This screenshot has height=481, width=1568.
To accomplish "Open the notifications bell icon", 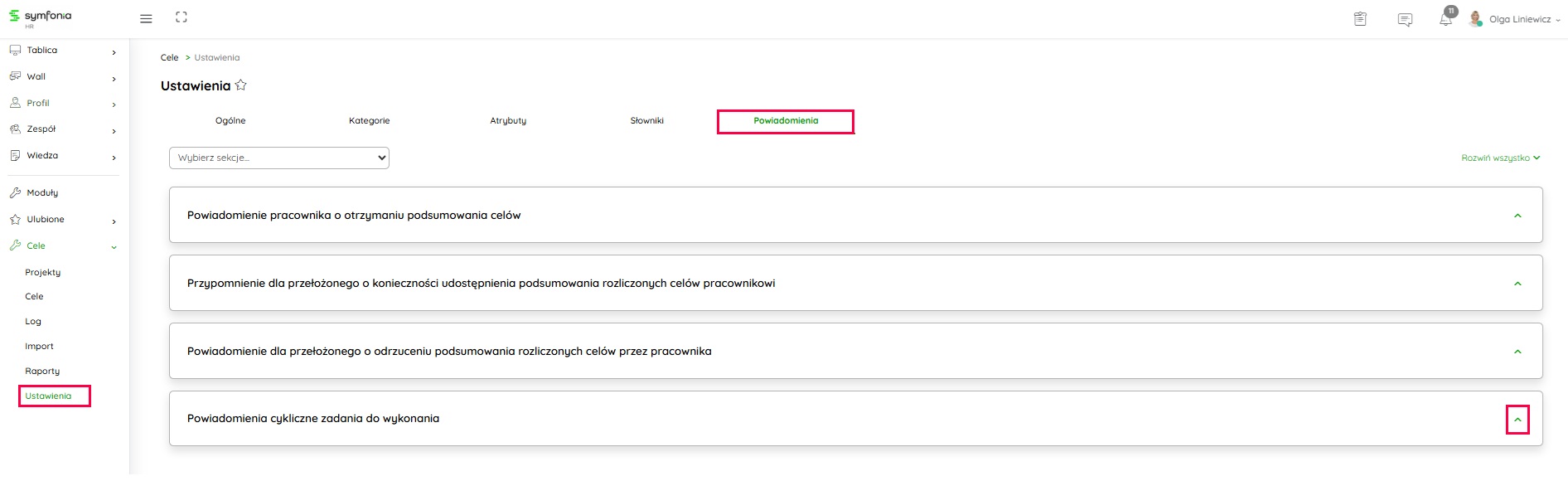I will (x=1445, y=19).
